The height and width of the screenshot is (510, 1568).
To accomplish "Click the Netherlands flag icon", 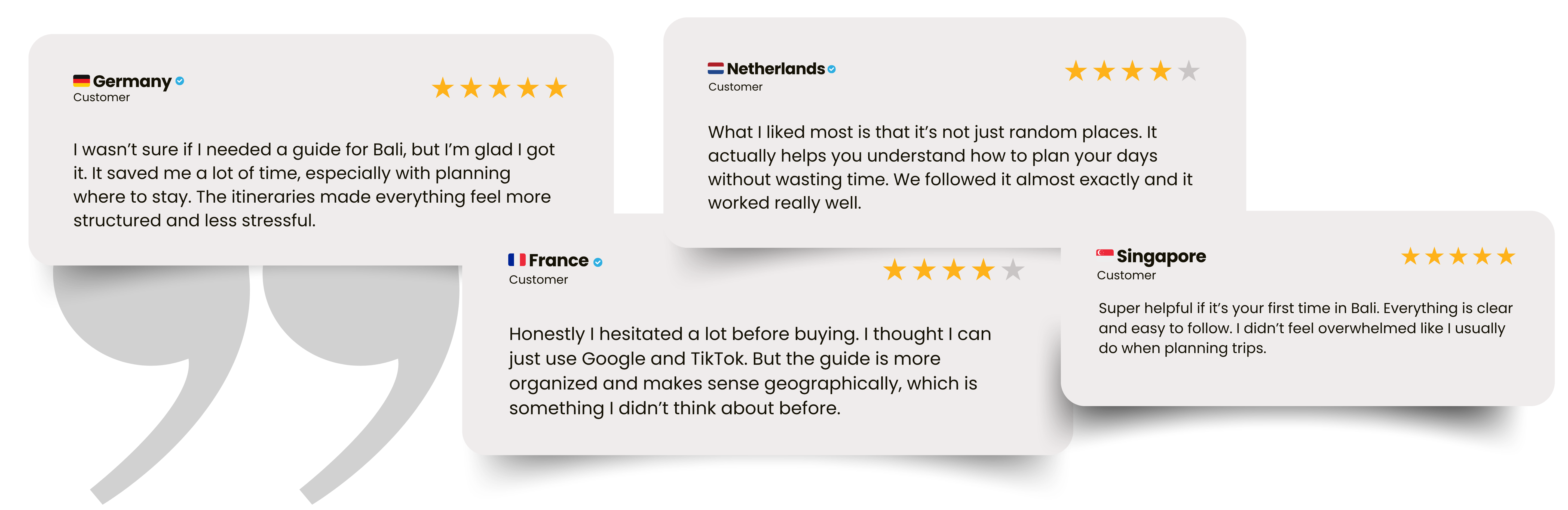I will coord(716,69).
